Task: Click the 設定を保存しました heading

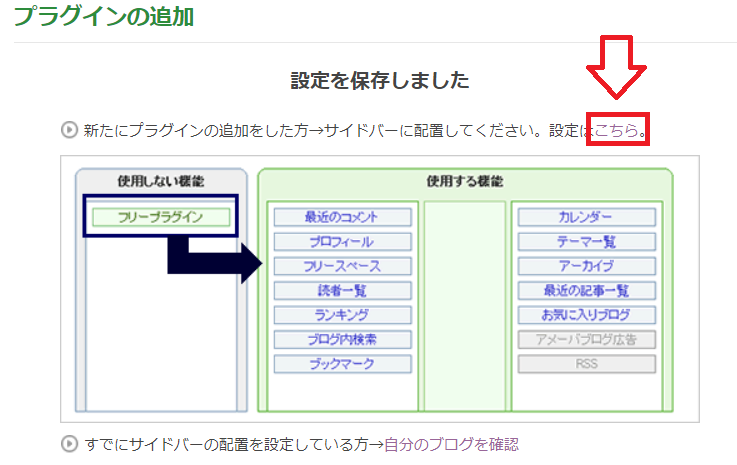Action: point(380,80)
